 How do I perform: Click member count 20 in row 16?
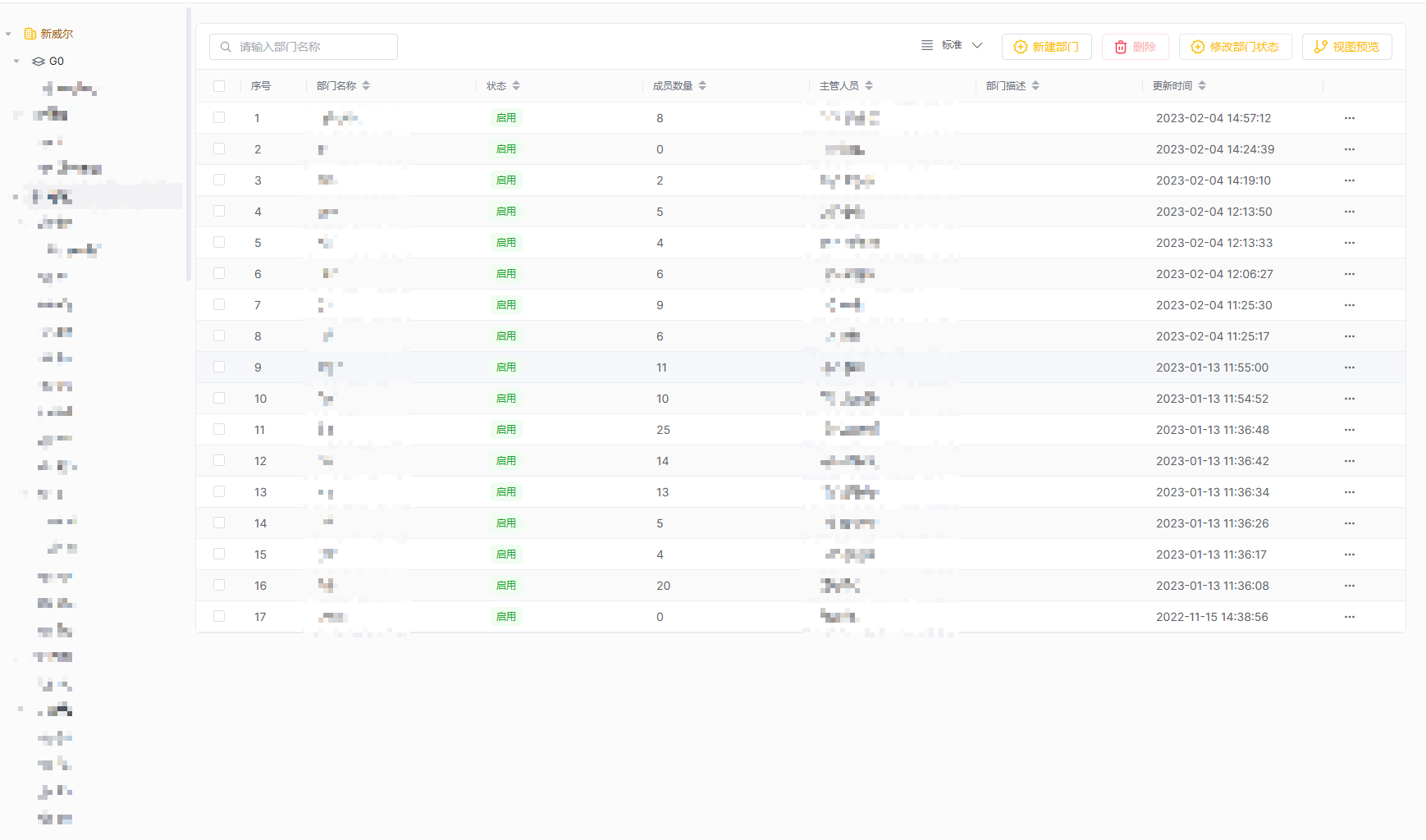click(x=663, y=586)
